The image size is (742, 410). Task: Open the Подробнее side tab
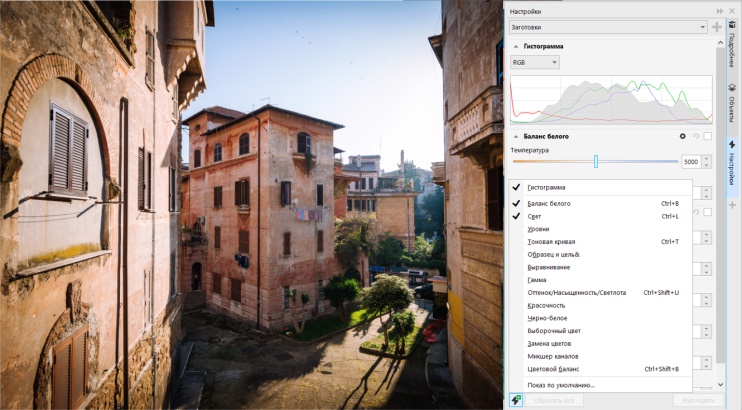click(731, 48)
